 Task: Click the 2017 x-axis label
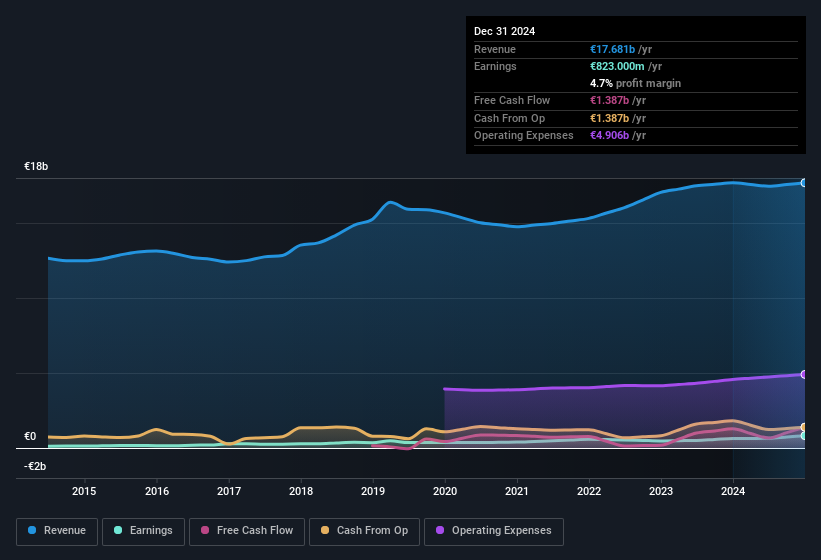pyautogui.click(x=229, y=491)
